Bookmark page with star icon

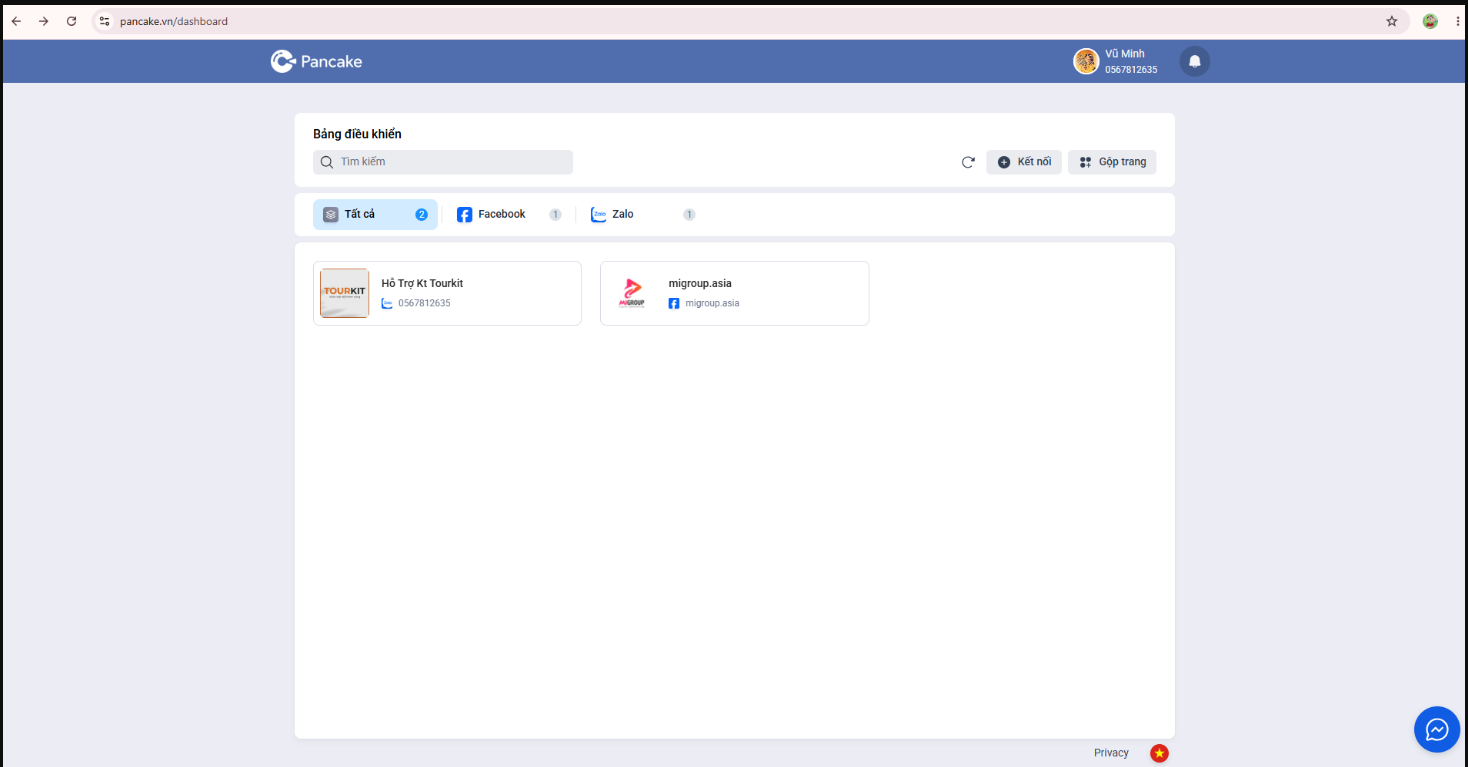point(1391,21)
